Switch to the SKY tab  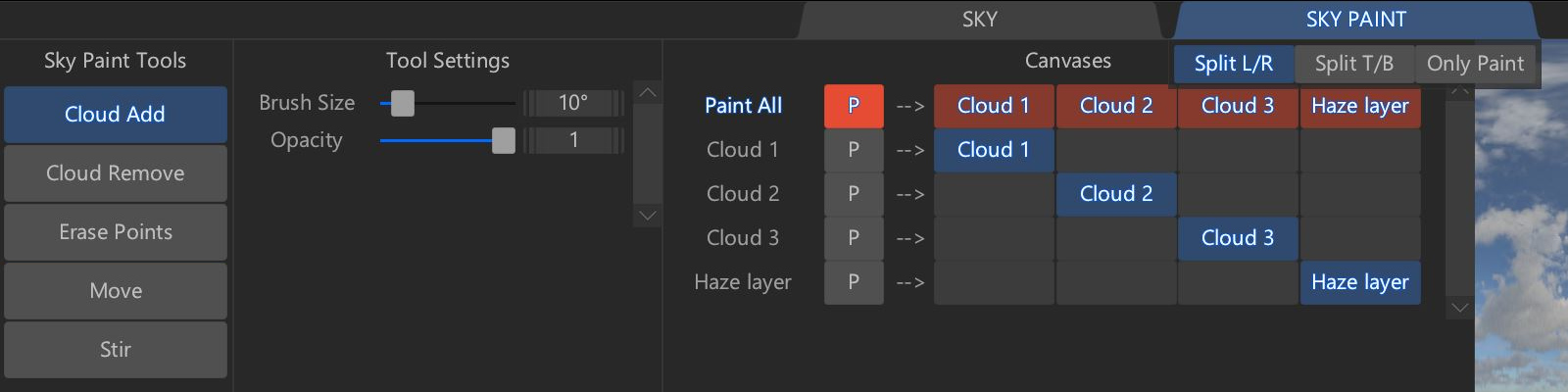(x=979, y=20)
